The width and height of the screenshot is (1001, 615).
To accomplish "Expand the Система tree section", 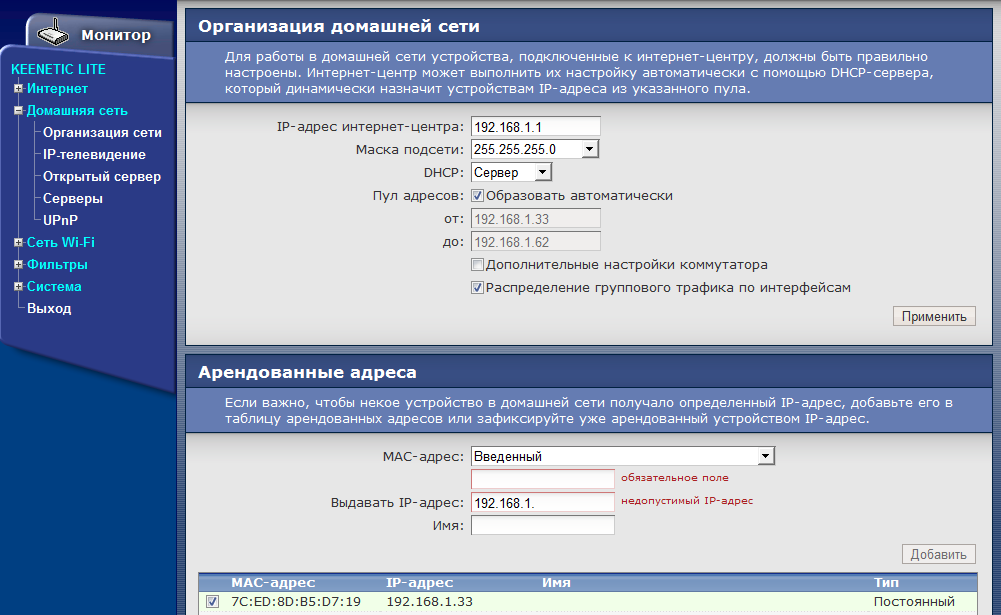I will (x=19, y=287).
